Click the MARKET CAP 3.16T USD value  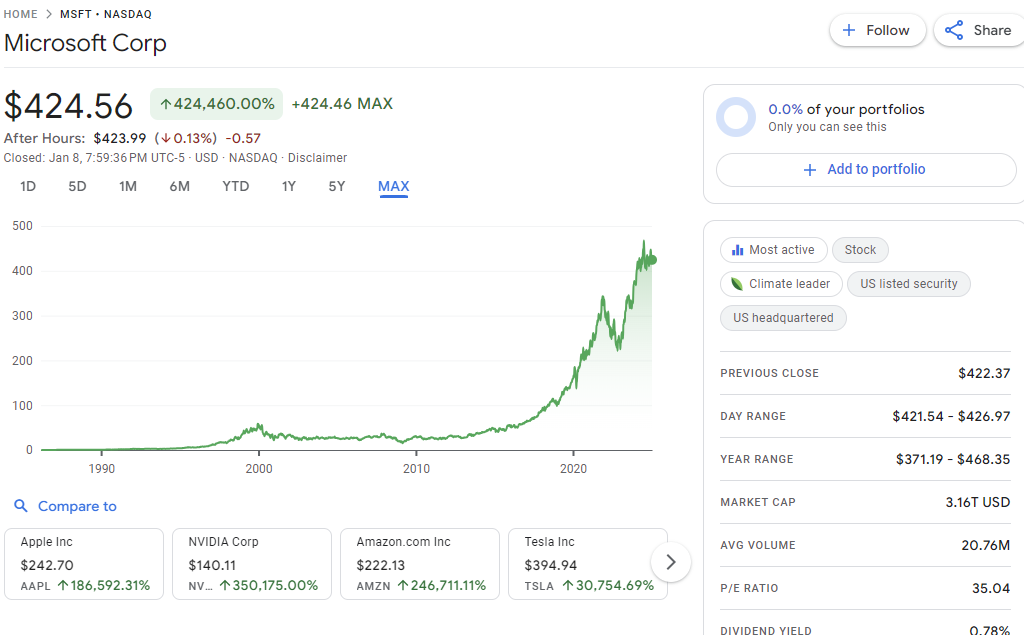coord(978,502)
